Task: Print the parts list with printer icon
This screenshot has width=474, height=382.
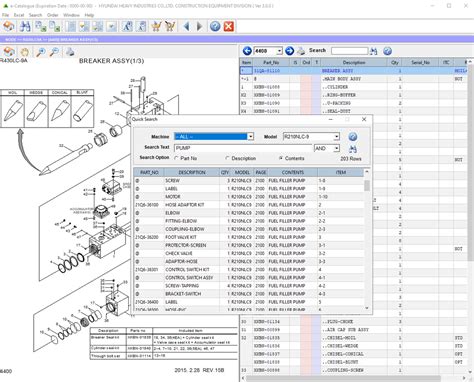Action: click(x=301, y=51)
